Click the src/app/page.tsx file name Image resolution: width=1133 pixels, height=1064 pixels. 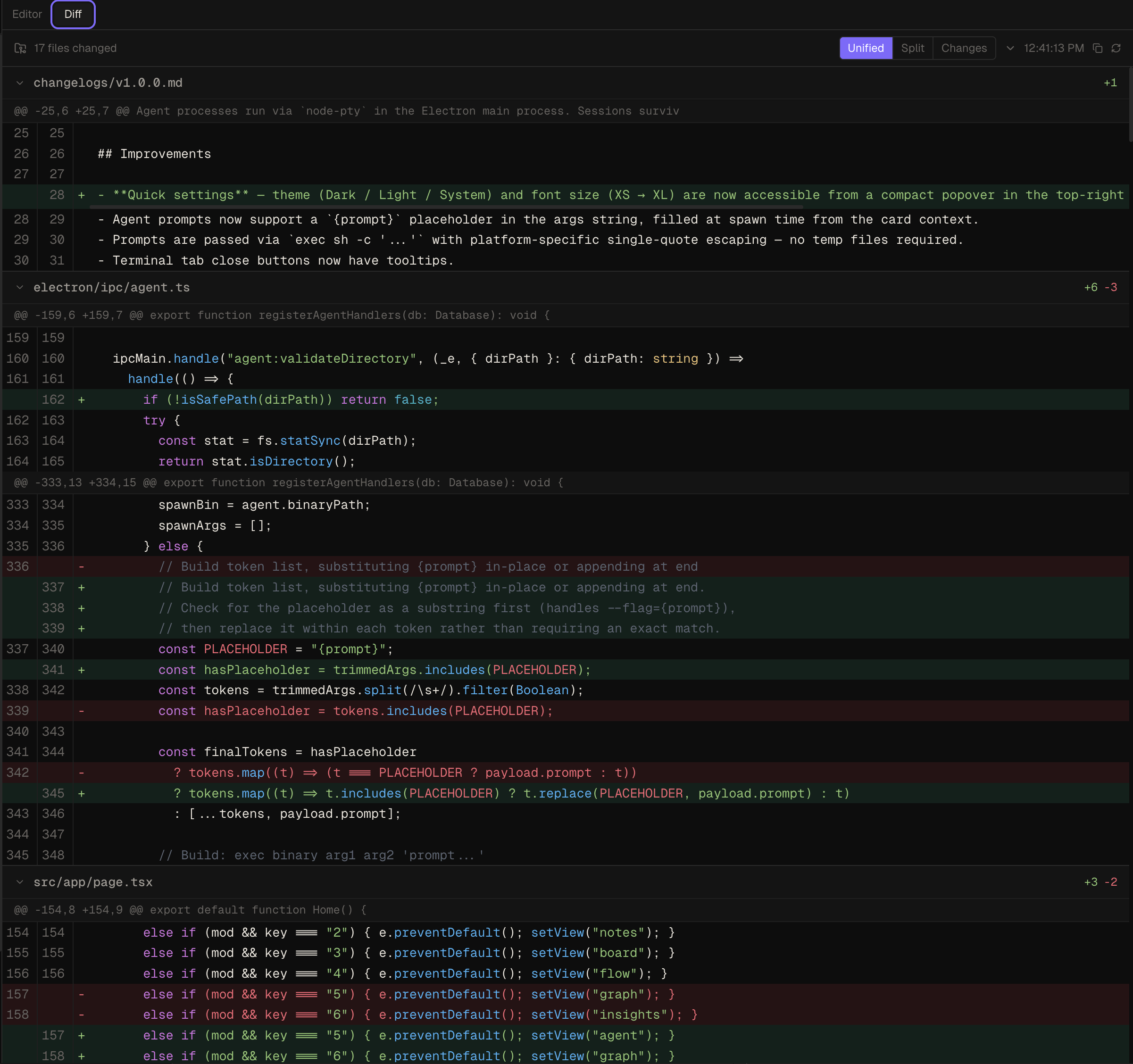pyautogui.click(x=93, y=882)
